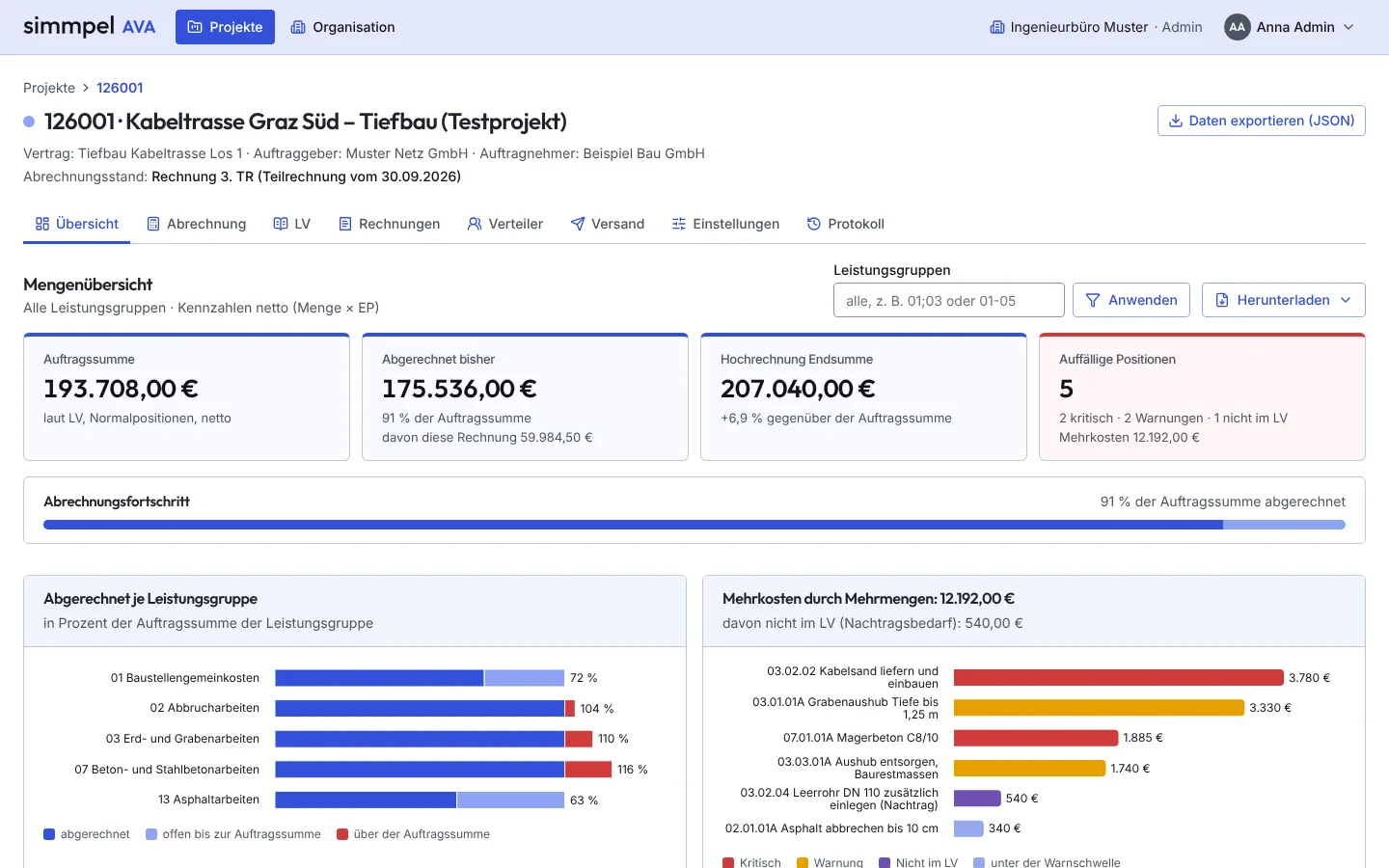
Task: Click the blue 'abgerechnet' legend swatch
Action: click(x=49, y=834)
